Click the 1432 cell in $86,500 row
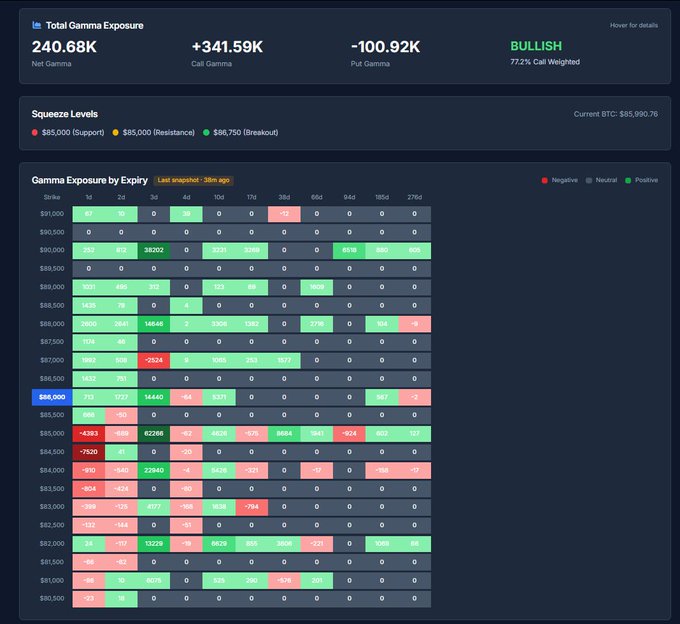This screenshot has width=680, height=624. click(88, 379)
